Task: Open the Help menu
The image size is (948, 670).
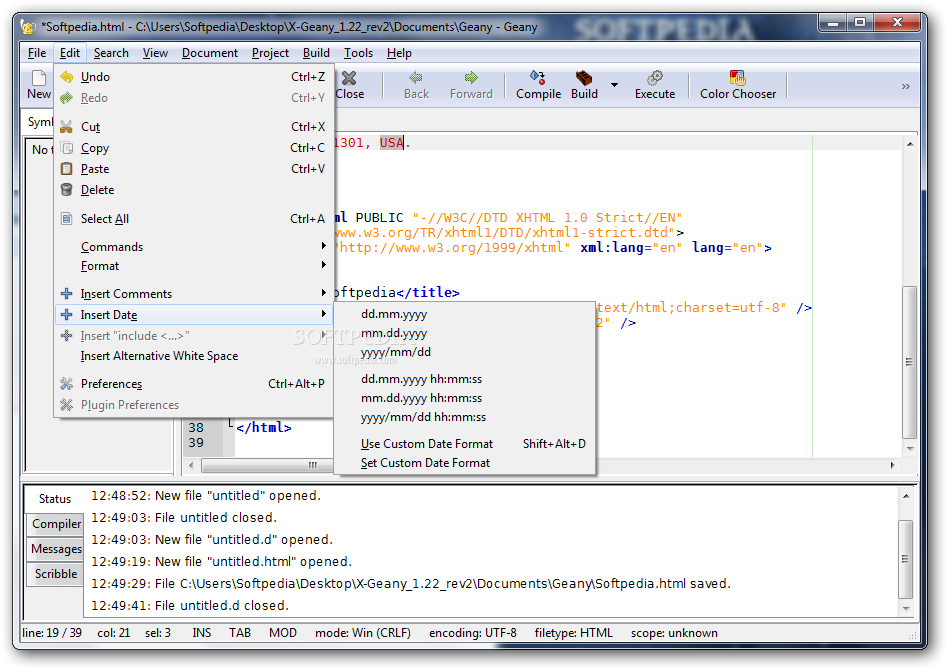Action: tap(399, 53)
